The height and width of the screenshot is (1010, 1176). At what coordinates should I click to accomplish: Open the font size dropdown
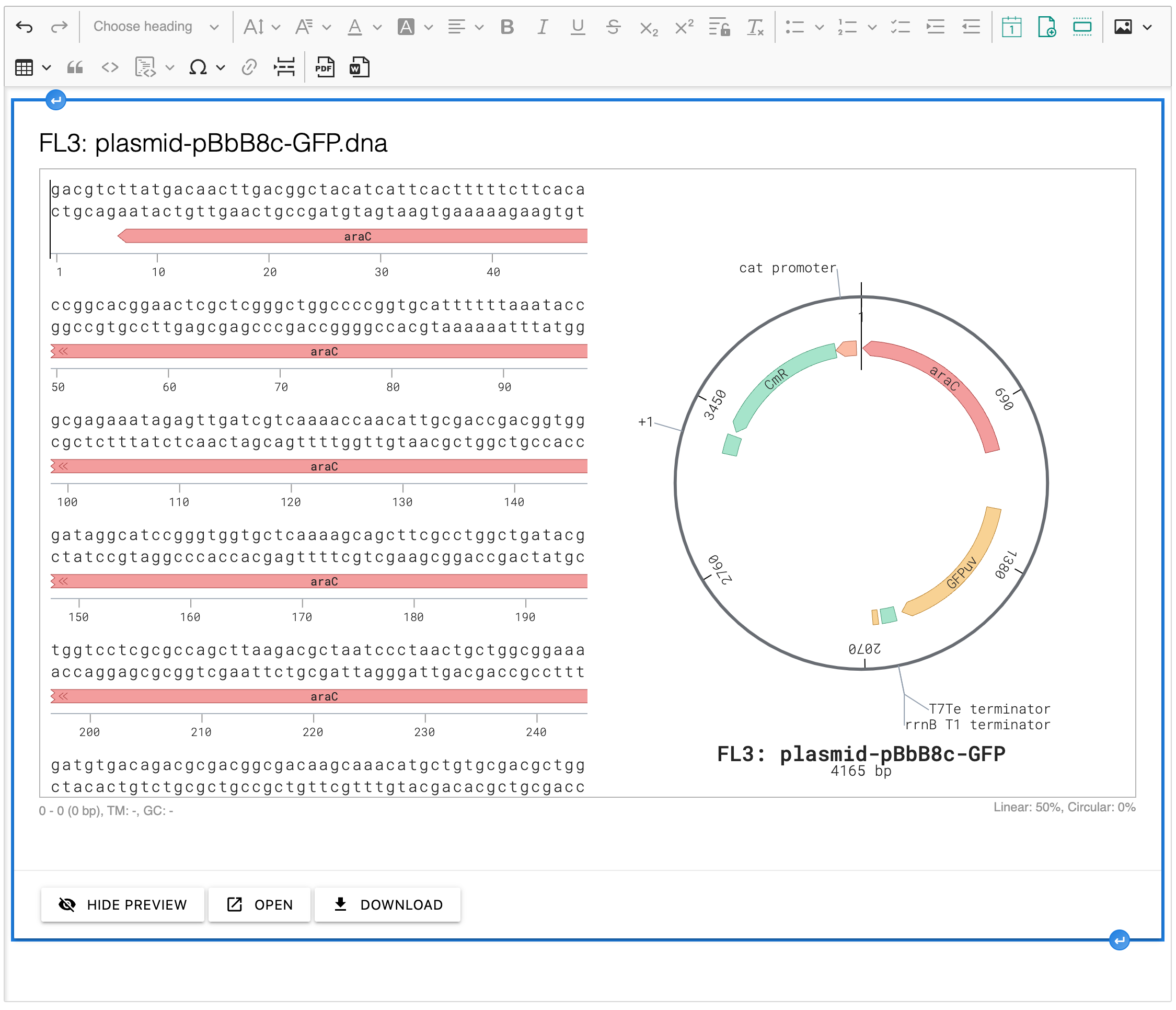point(261,27)
